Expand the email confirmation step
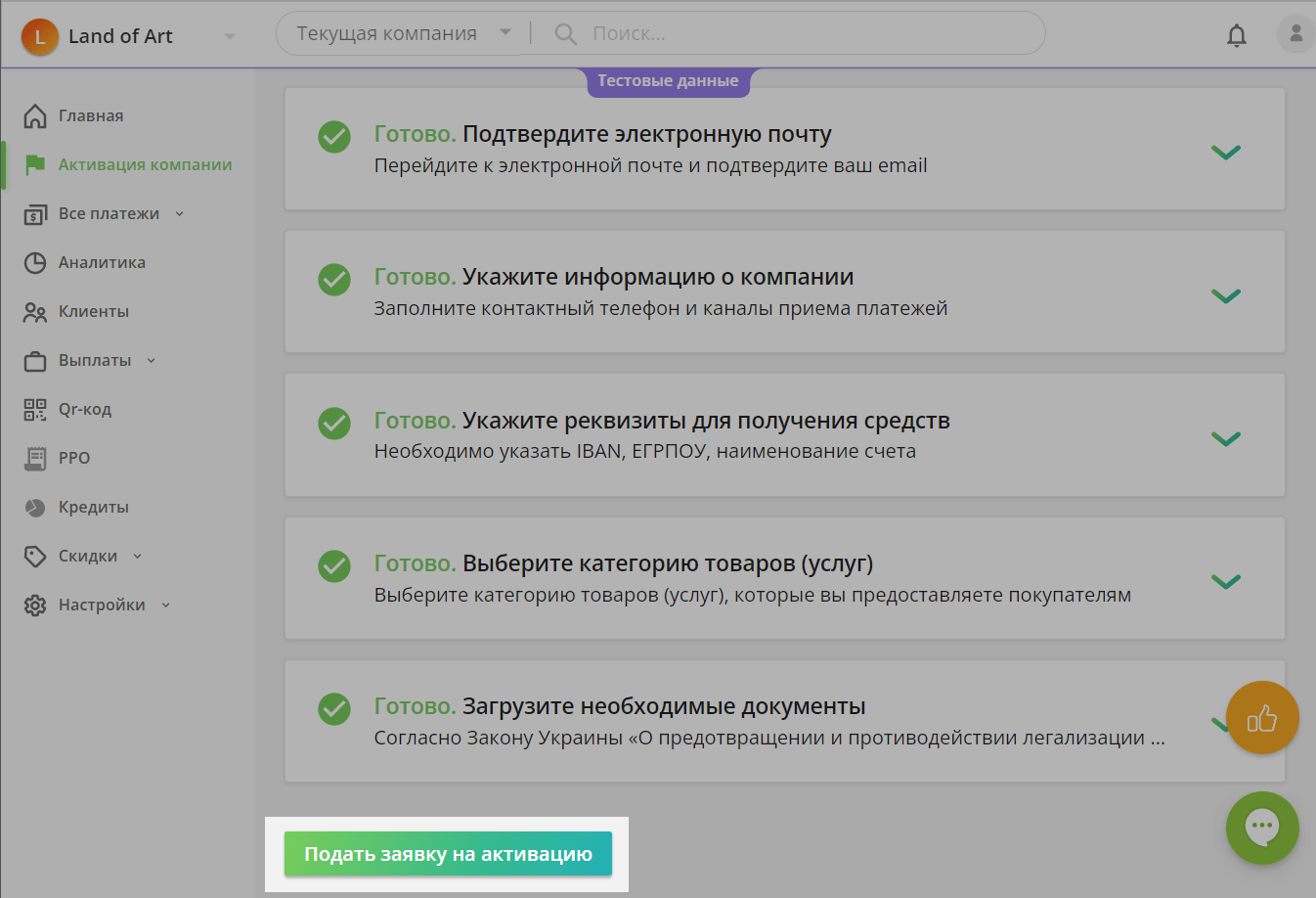 (1225, 152)
